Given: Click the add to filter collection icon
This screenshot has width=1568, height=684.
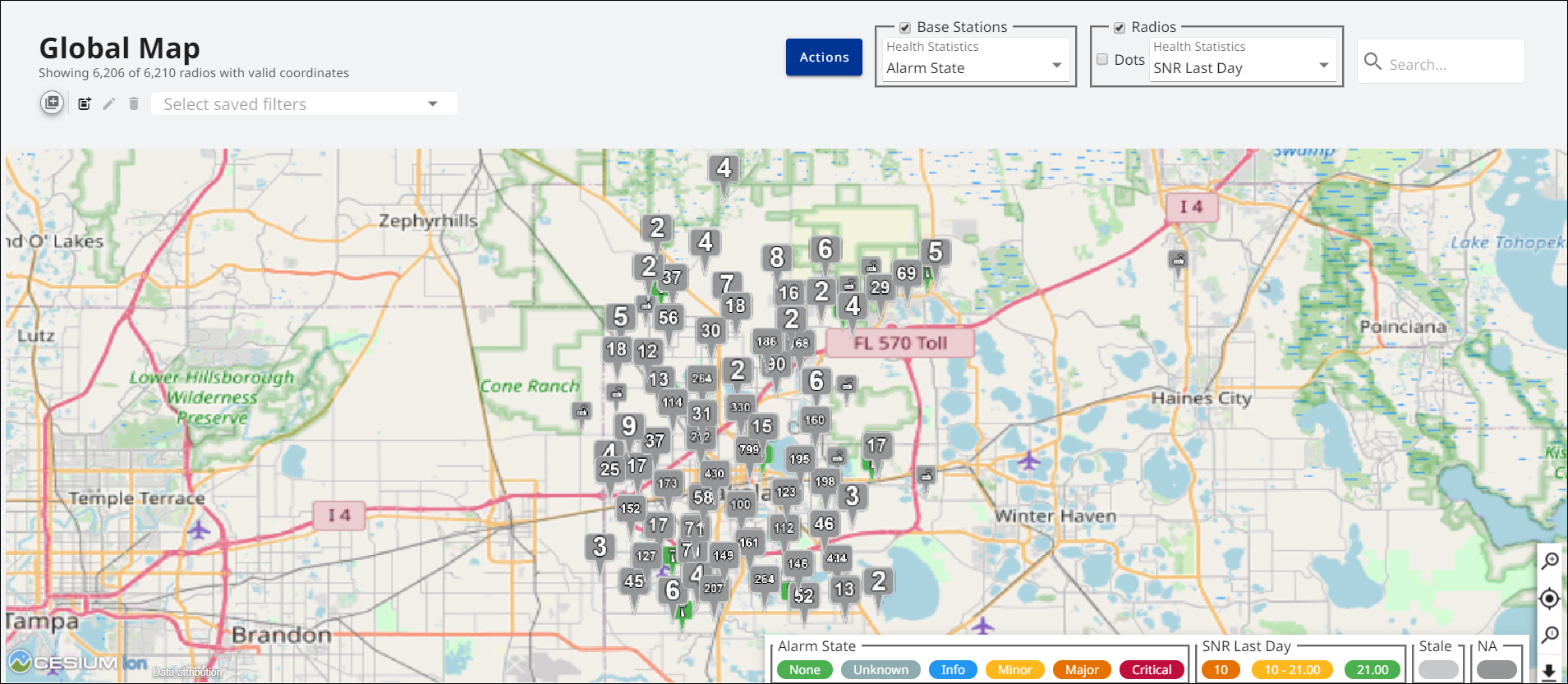Looking at the screenshot, I should click(52, 103).
